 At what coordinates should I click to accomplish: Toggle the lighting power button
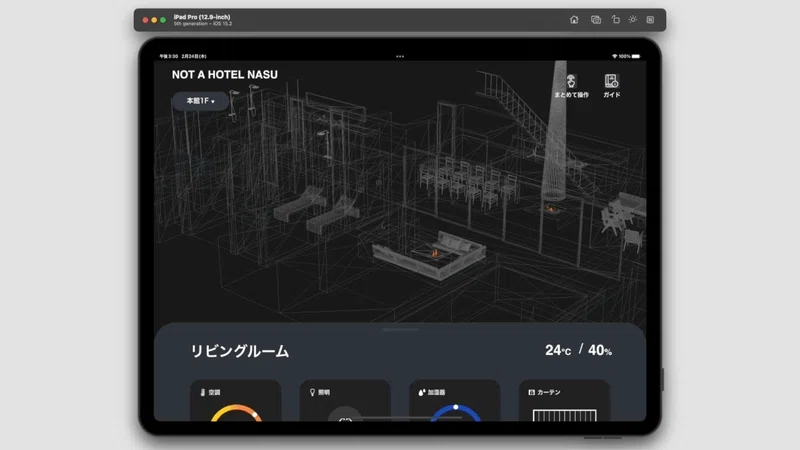[x=345, y=414]
